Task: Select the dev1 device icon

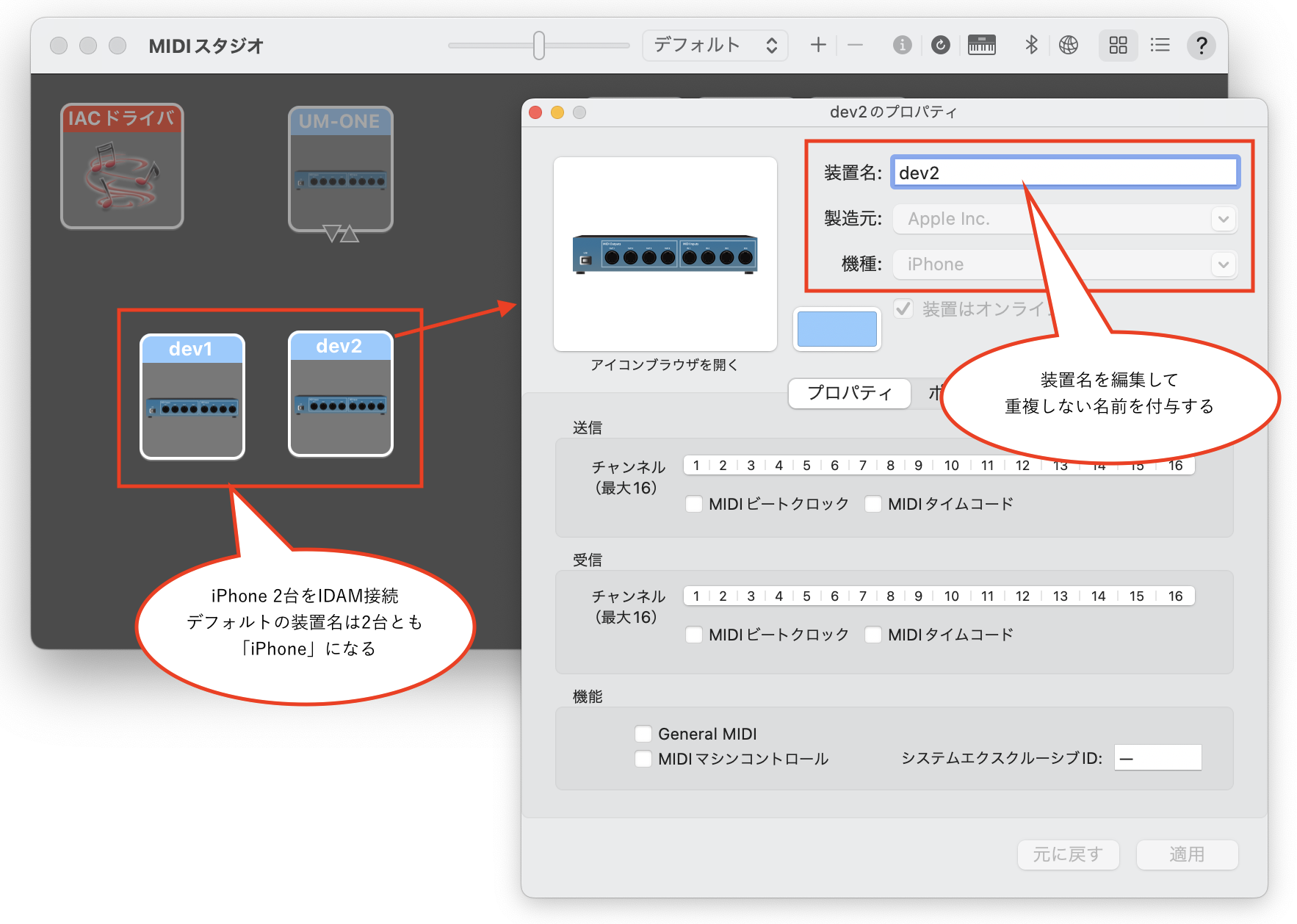Action: (x=192, y=397)
